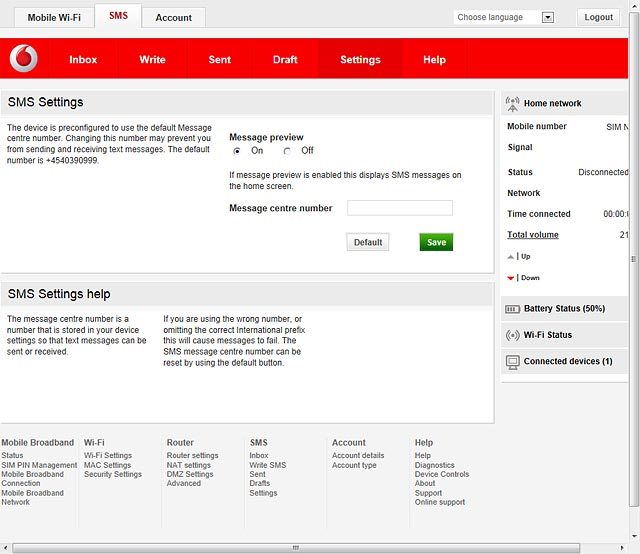Screen dimensions: 640x554
Task: Click the Vodafone logo icon
Action: click(24, 58)
